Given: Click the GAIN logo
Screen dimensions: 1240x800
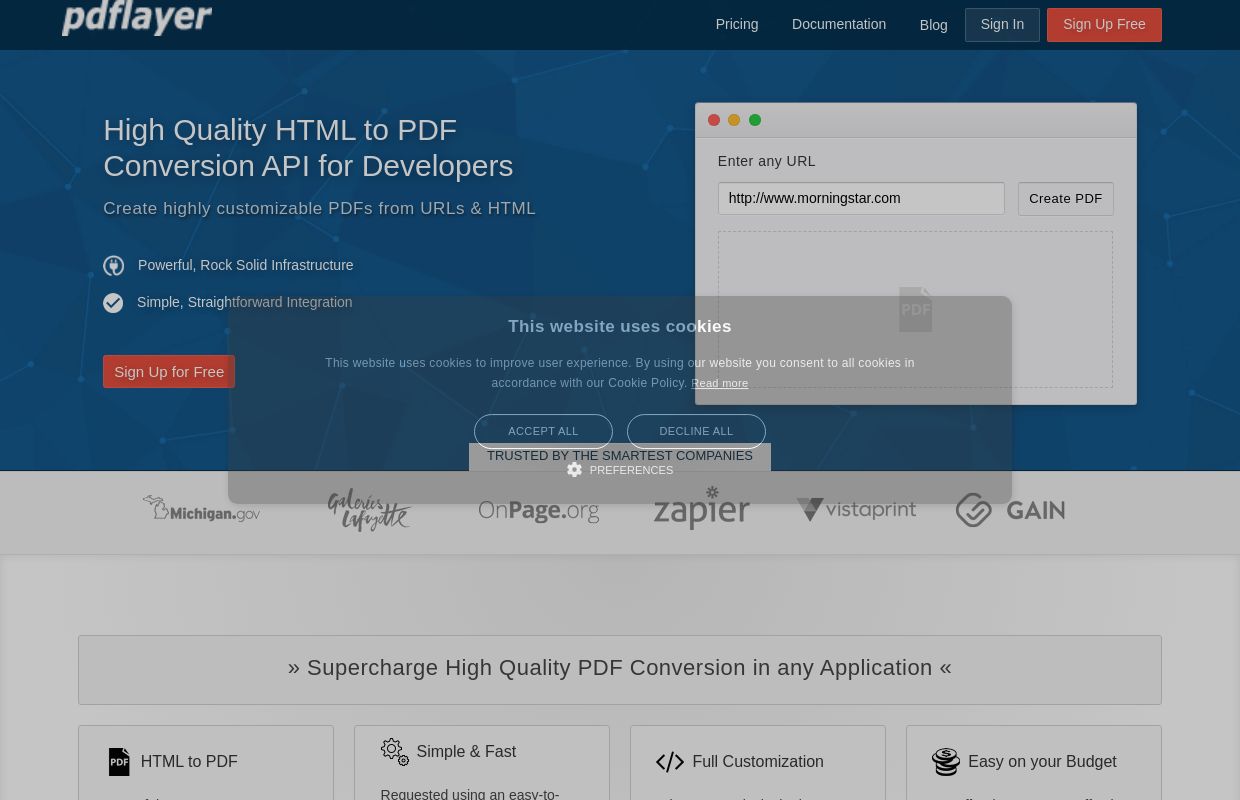Looking at the screenshot, I should 1010,510.
